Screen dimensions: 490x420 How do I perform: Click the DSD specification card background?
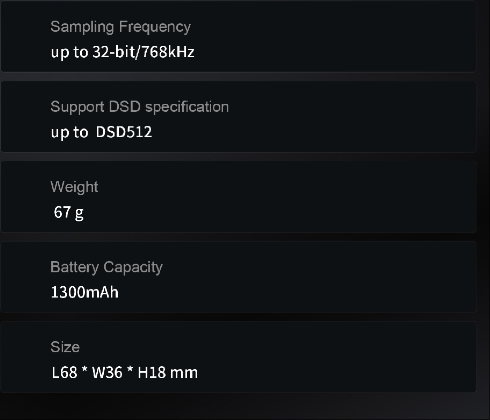(x=238, y=117)
